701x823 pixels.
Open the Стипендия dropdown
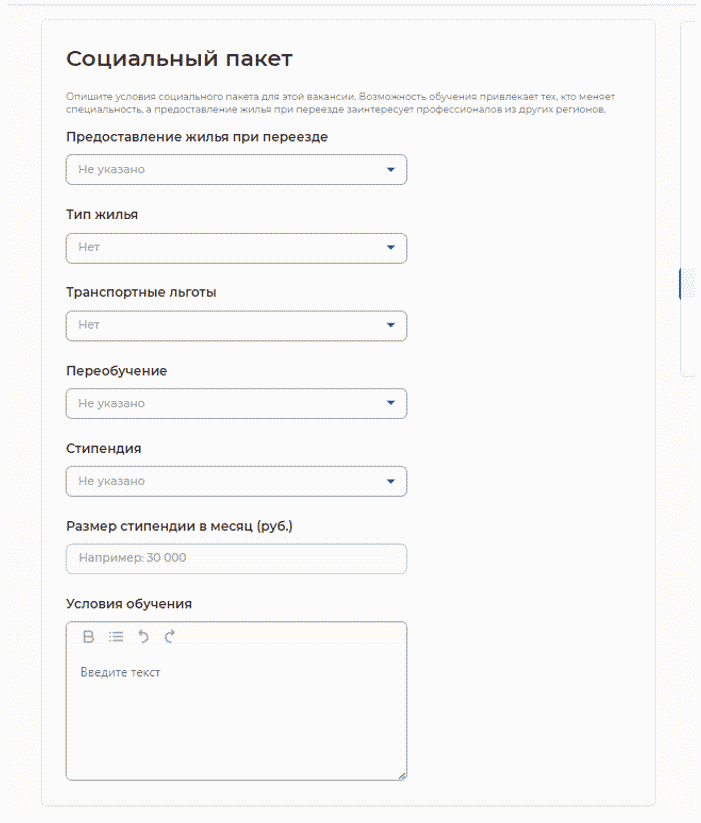point(236,482)
